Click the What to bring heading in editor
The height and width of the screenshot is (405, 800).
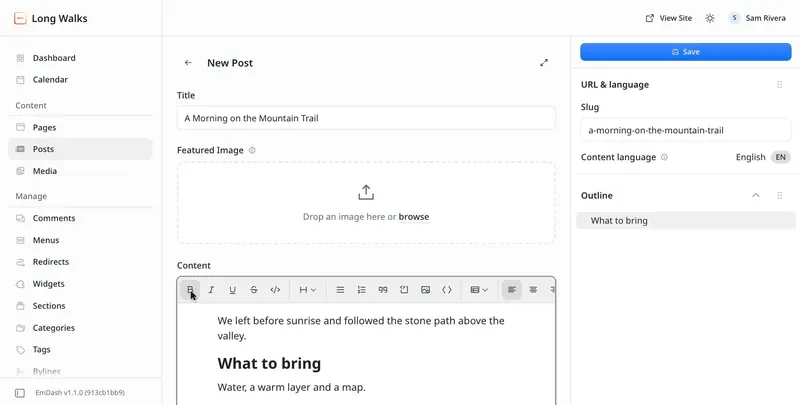point(269,364)
